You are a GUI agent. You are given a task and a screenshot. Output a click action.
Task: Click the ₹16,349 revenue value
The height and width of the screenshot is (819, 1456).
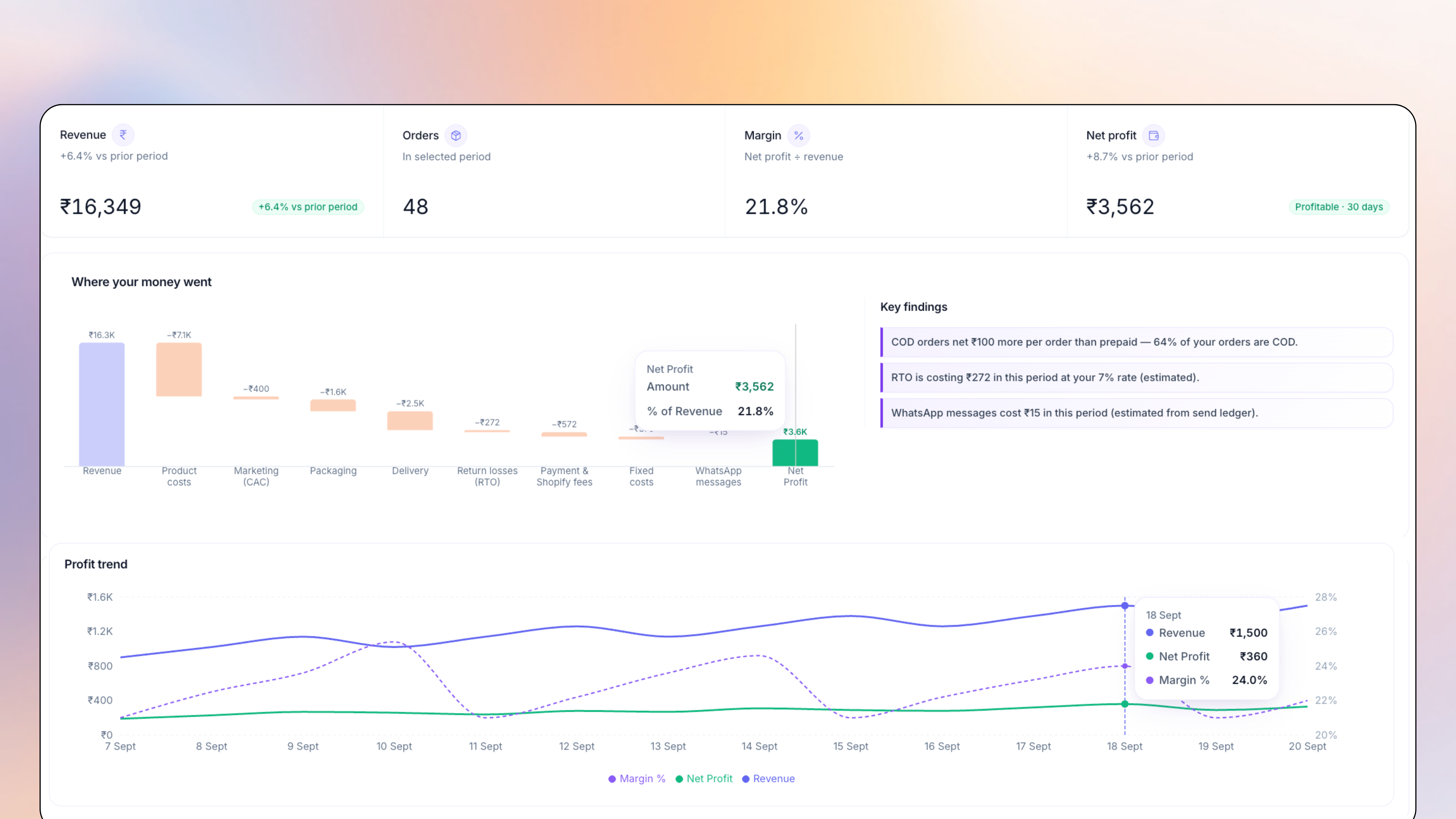point(101,207)
